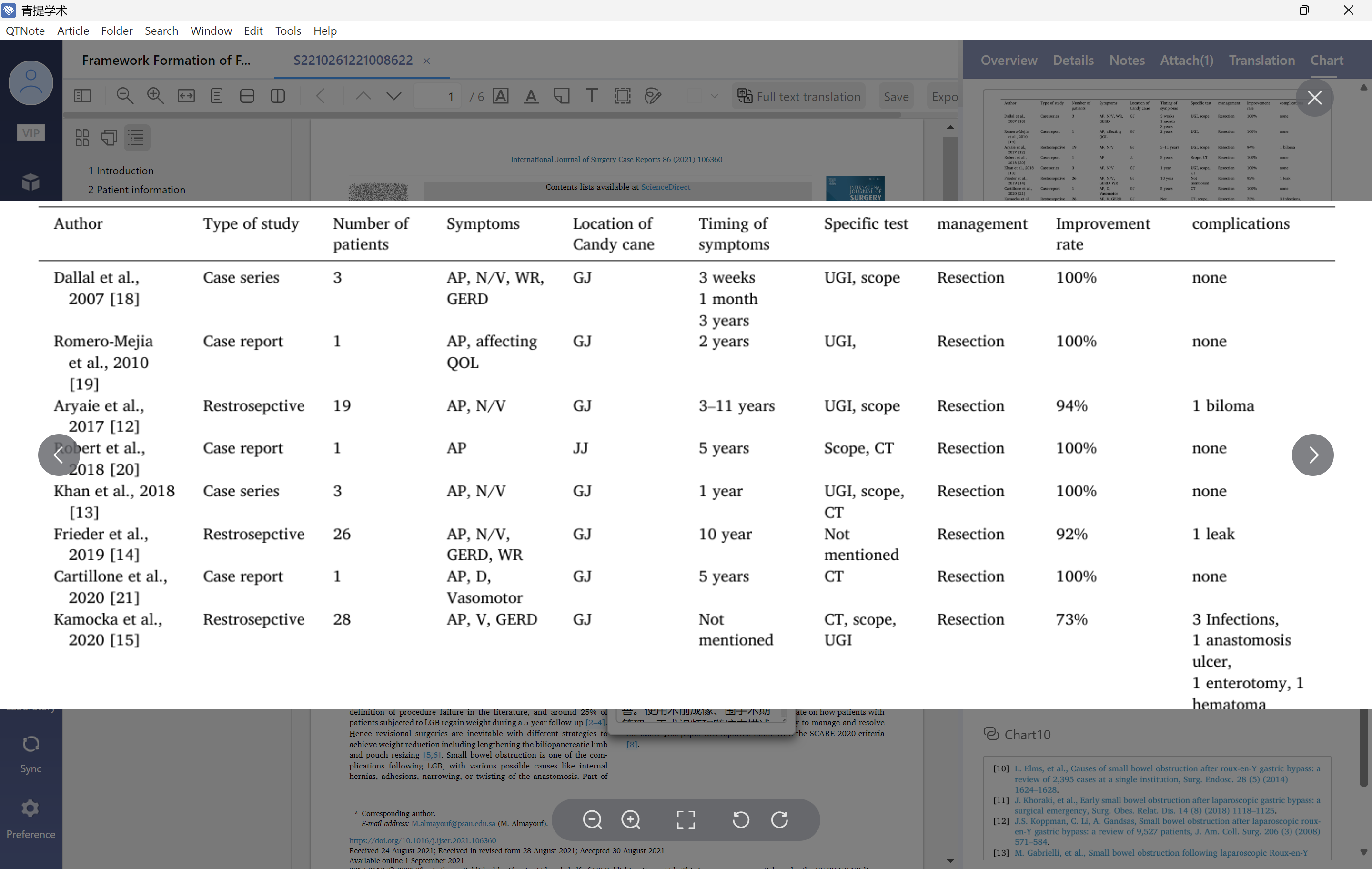Enable vertical split view icon

coord(277,96)
